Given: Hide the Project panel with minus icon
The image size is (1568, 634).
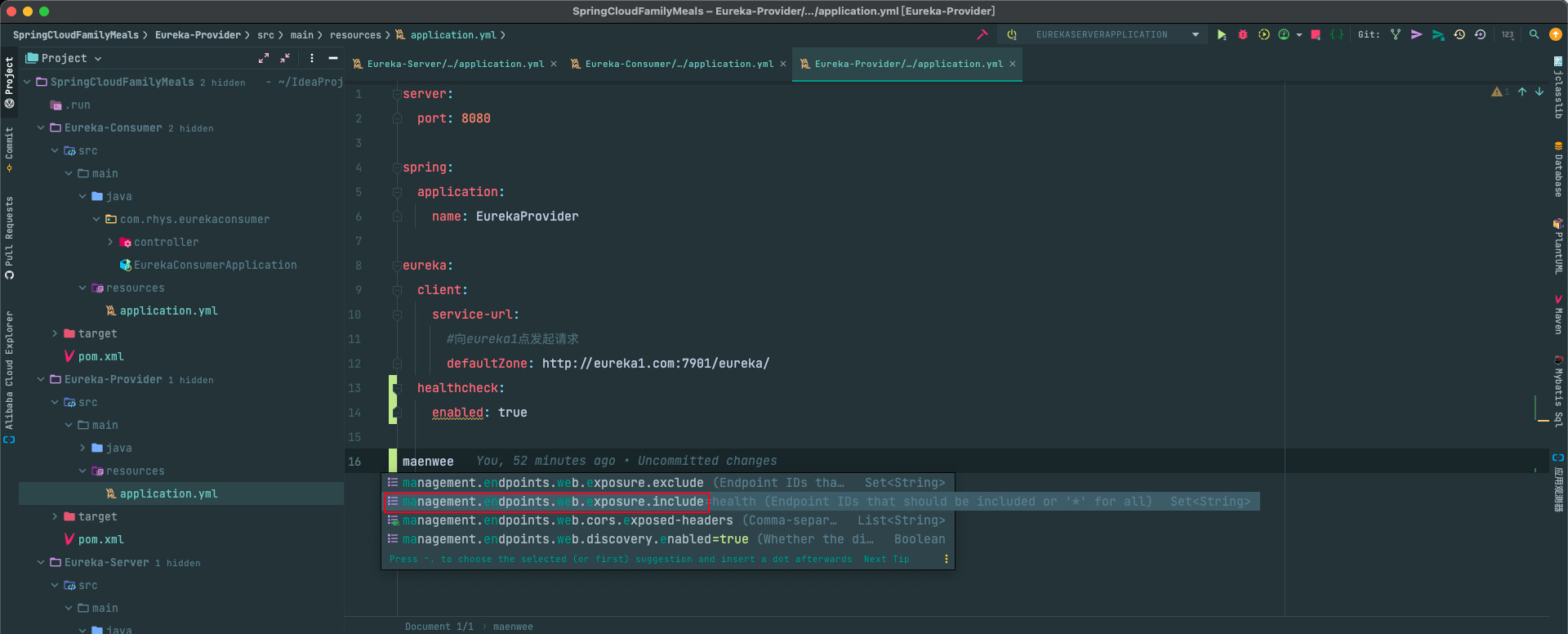Looking at the screenshot, I should (x=333, y=58).
